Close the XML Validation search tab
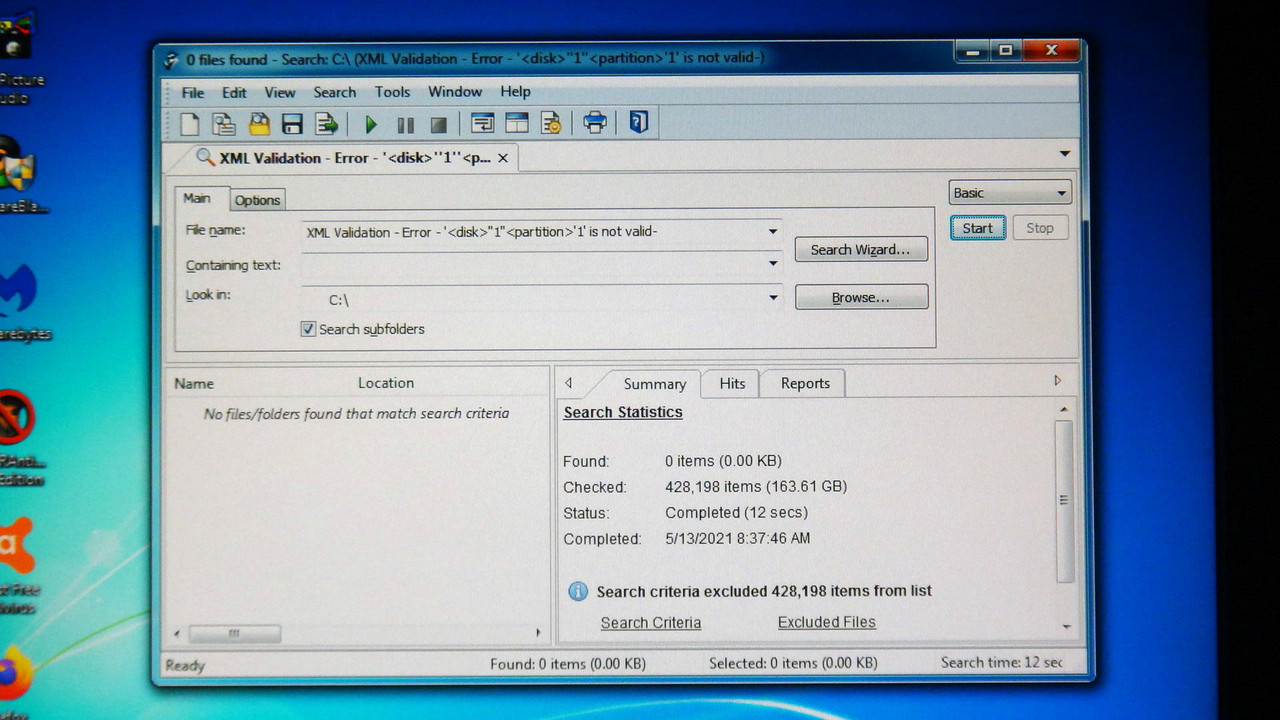The width and height of the screenshot is (1280, 720). [503, 158]
